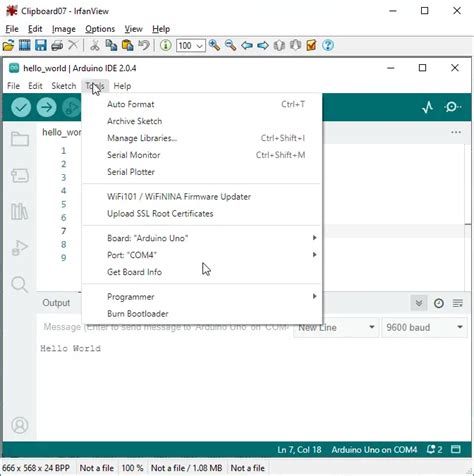The width and height of the screenshot is (474, 476).
Task: Select Archive Sketch menu entry
Action: (x=202, y=121)
